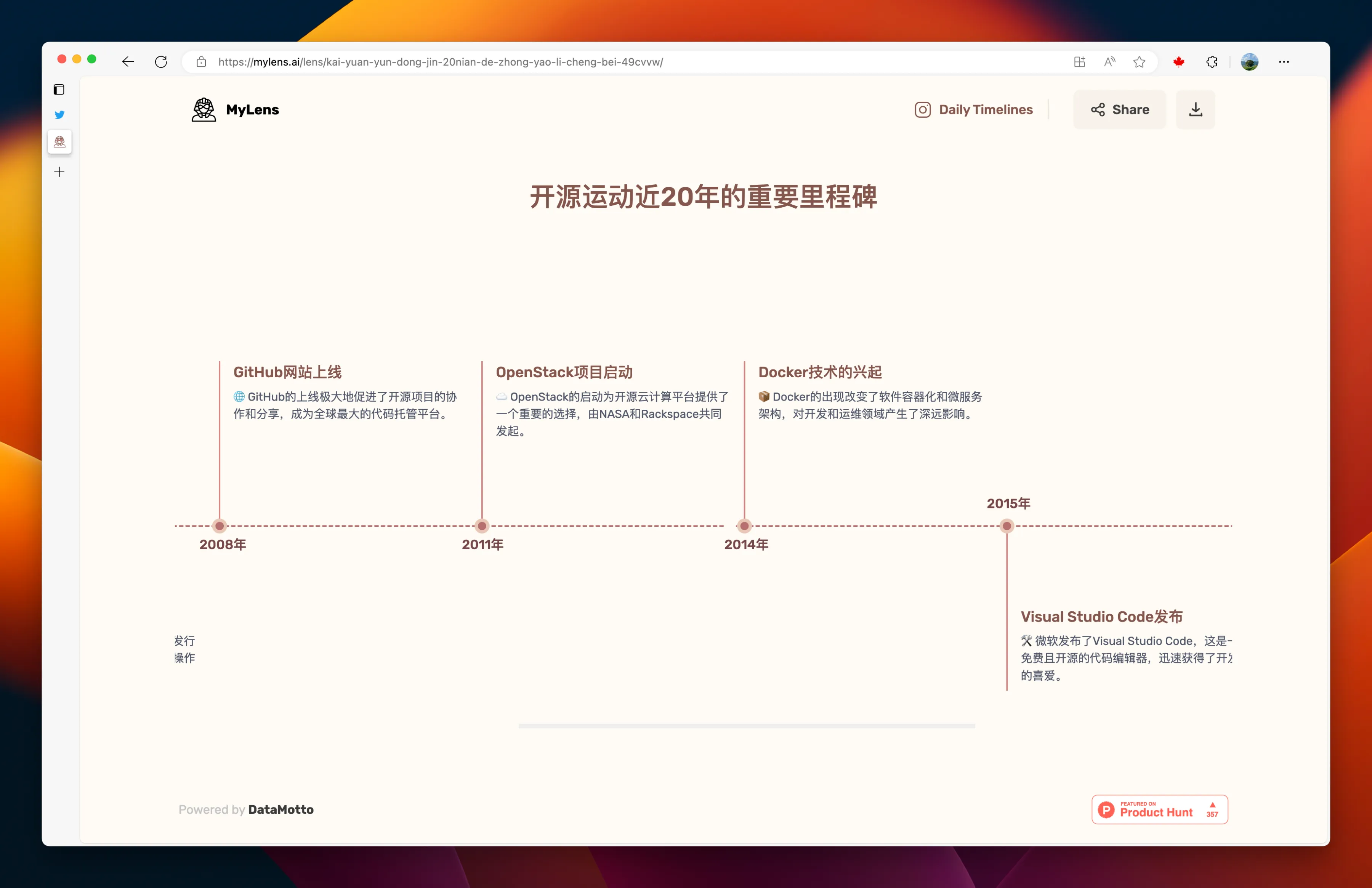
Task: Select the MyLens vertical tab
Action: (x=59, y=142)
